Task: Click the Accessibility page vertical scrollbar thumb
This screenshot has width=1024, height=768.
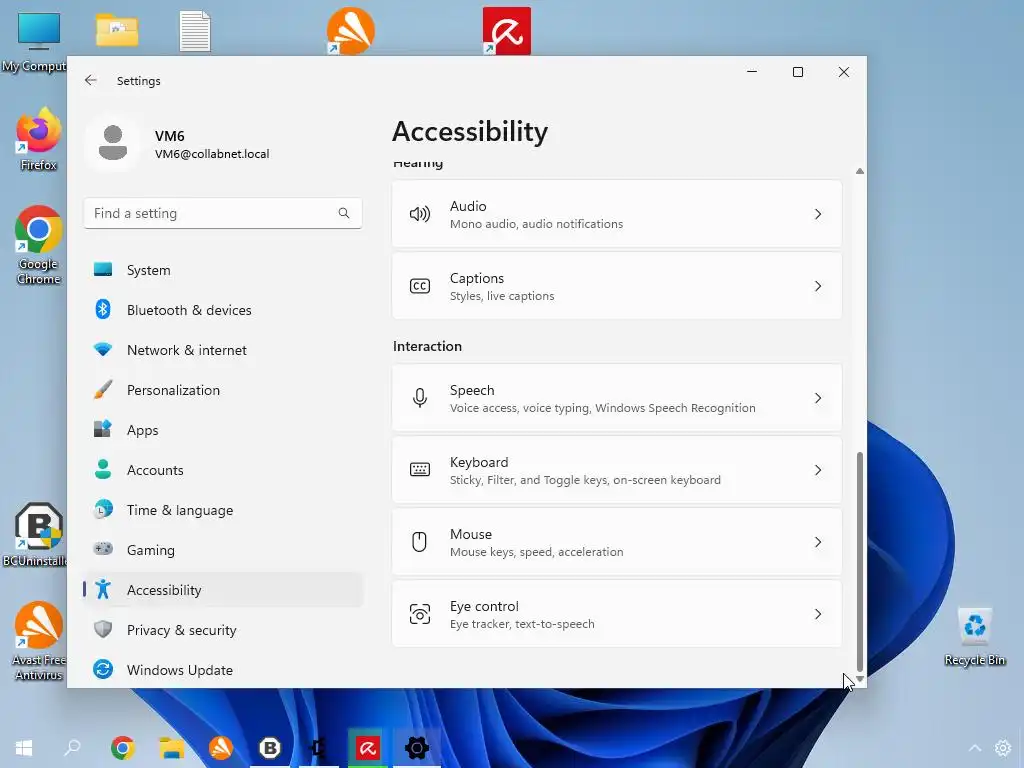Action: coord(859,562)
